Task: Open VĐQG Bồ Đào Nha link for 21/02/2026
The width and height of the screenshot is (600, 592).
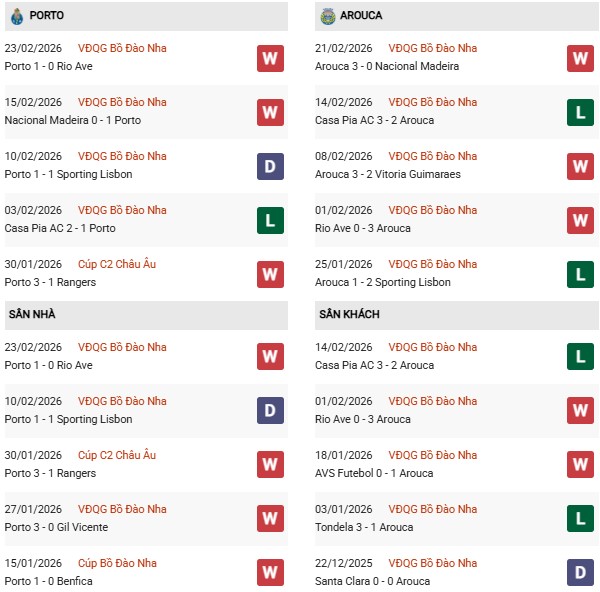Action: click(x=433, y=48)
